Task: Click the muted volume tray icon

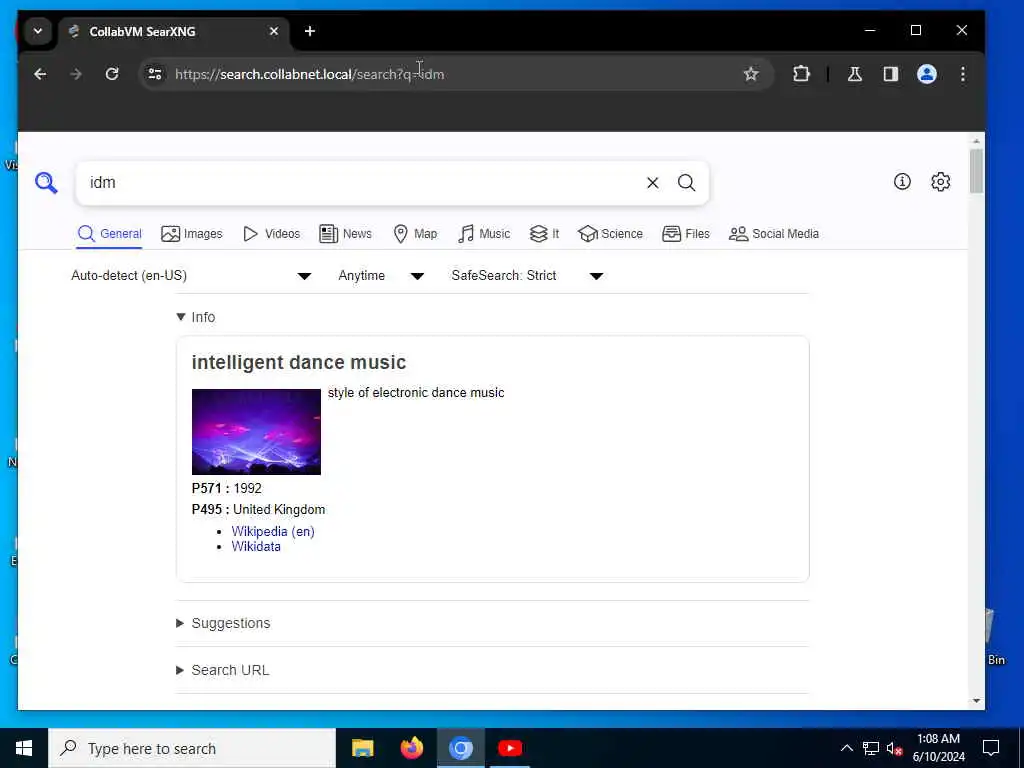Action: (894, 748)
